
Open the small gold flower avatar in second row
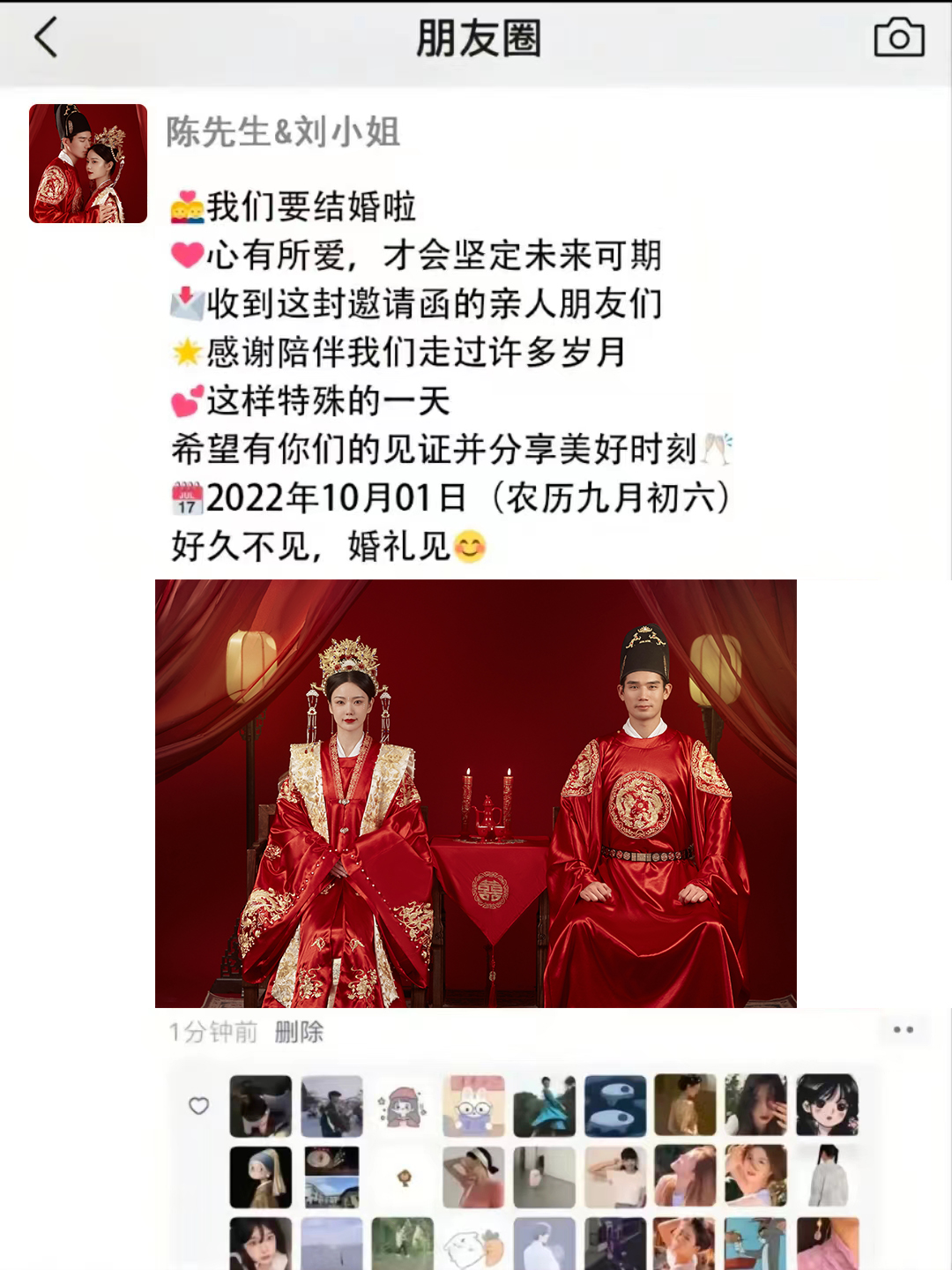[403, 1177]
